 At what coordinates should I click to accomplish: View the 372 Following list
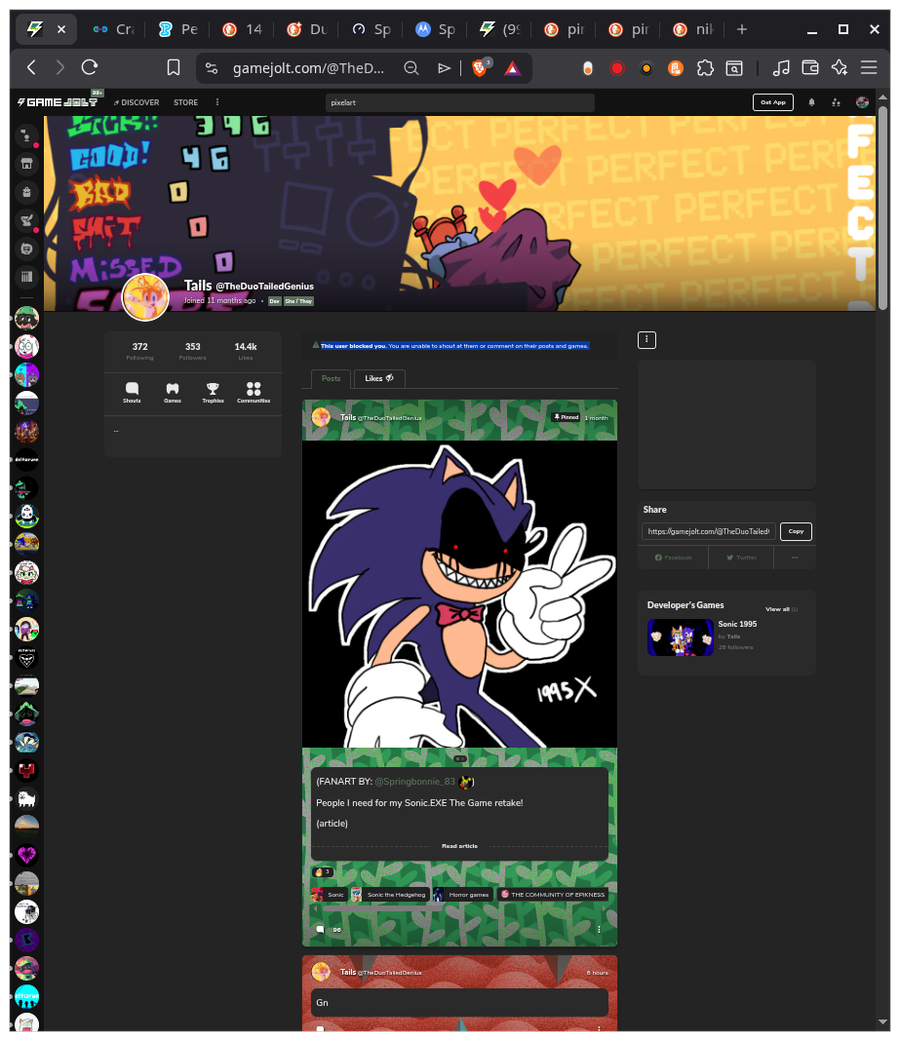click(x=140, y=351)
